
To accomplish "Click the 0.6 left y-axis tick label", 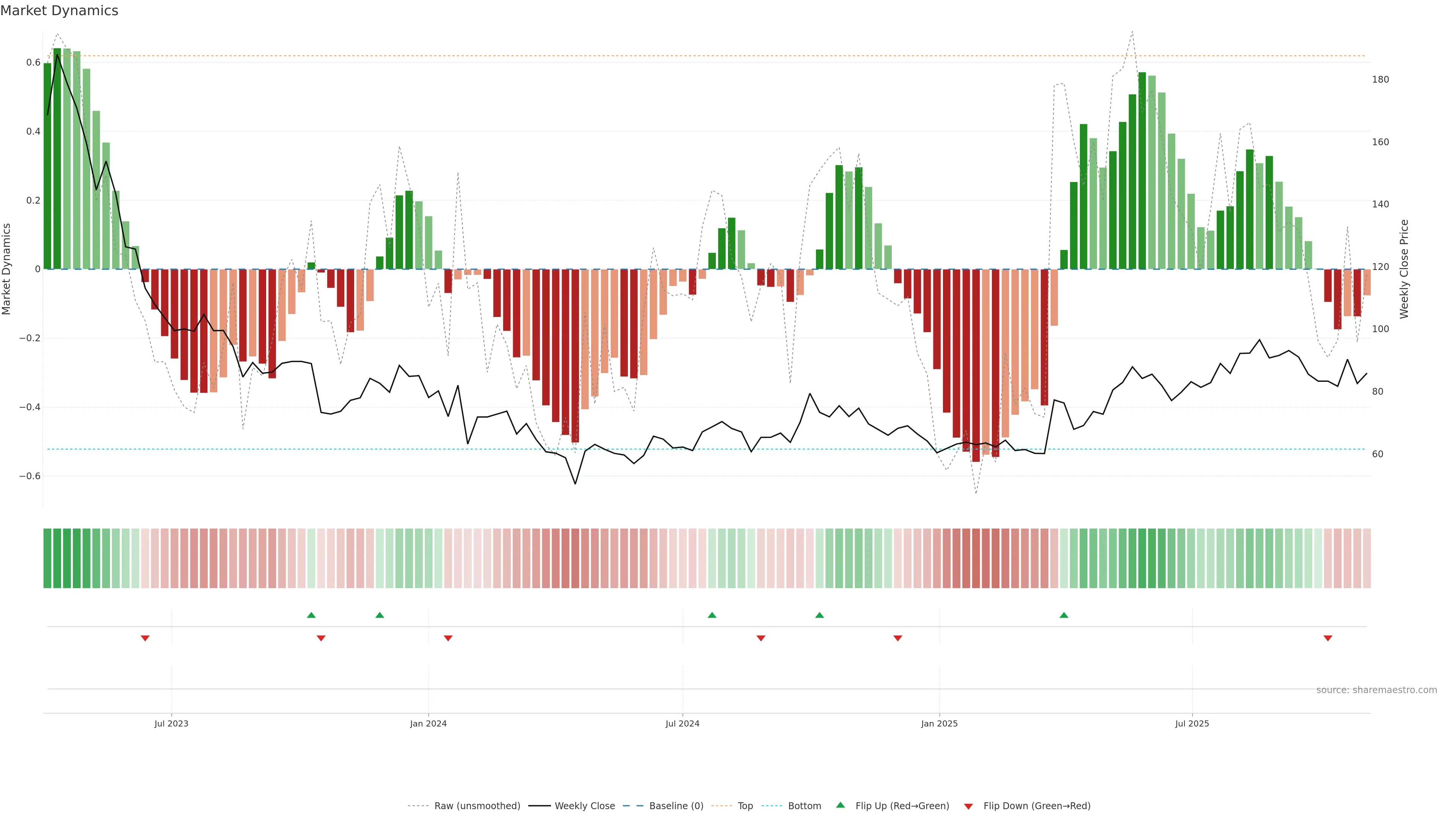I will click(x=33, y=62).
